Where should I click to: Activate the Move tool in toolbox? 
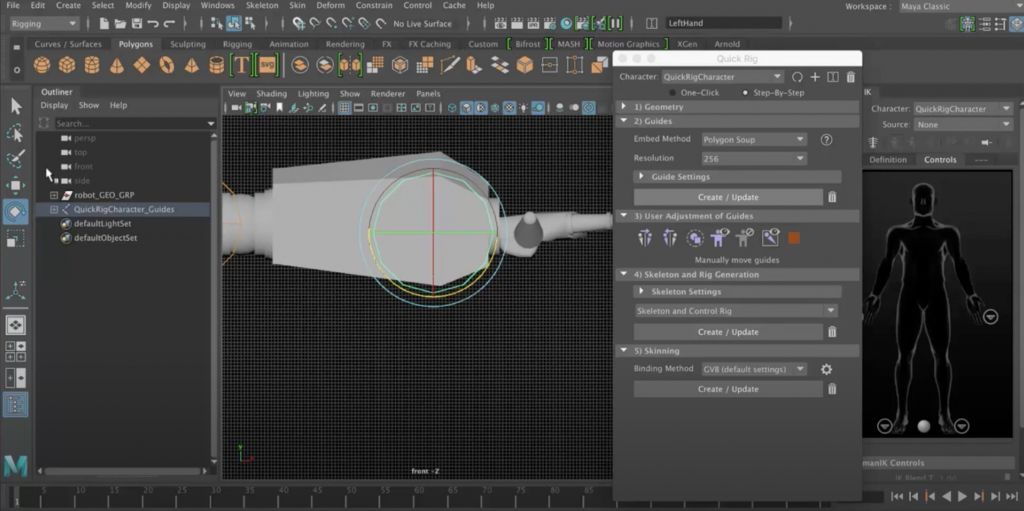[16, 186]
